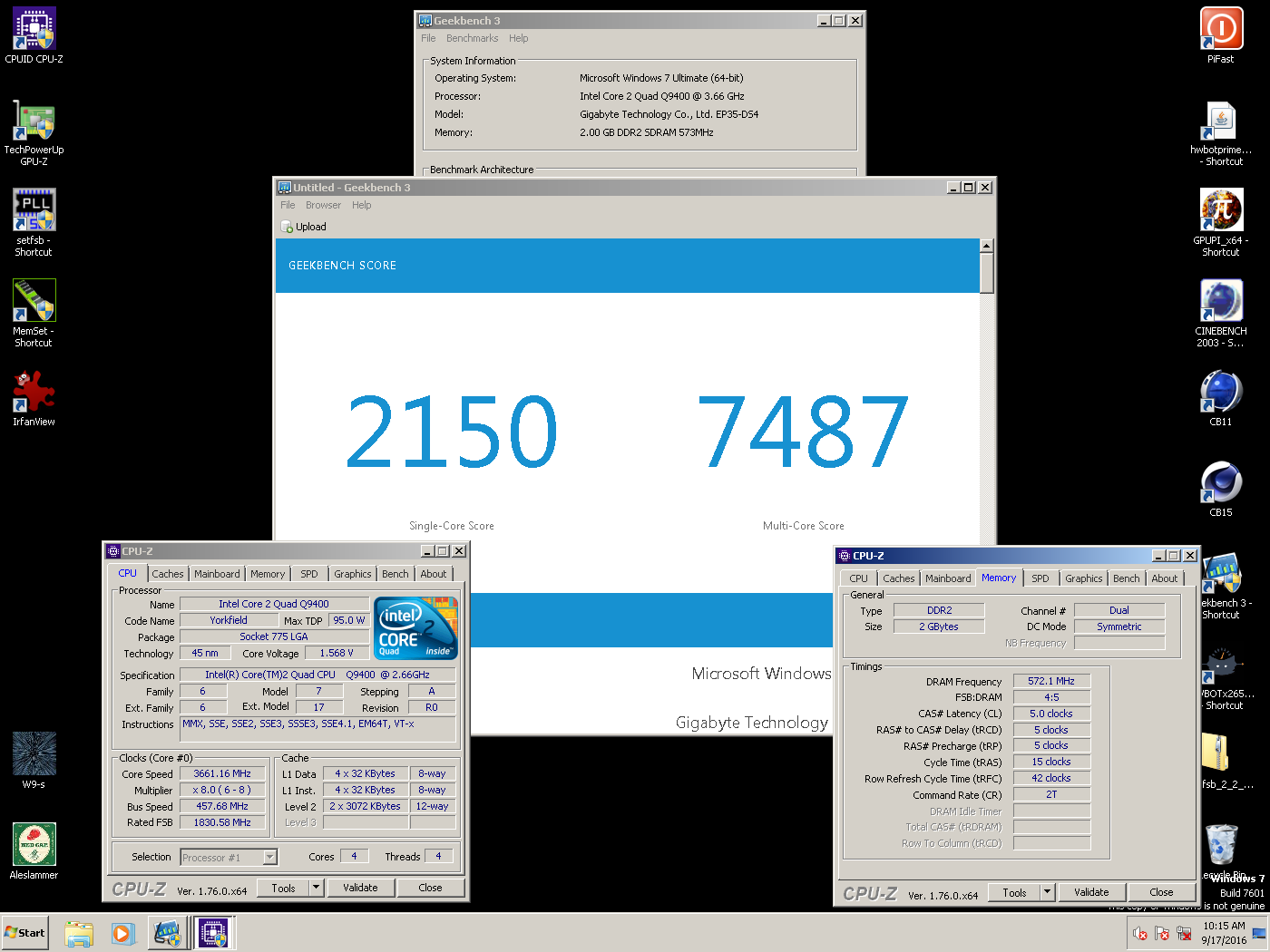The image size is (1270, 952).
Task: Click the Single-Core Score 2150
Action: (x=451, y=432)
